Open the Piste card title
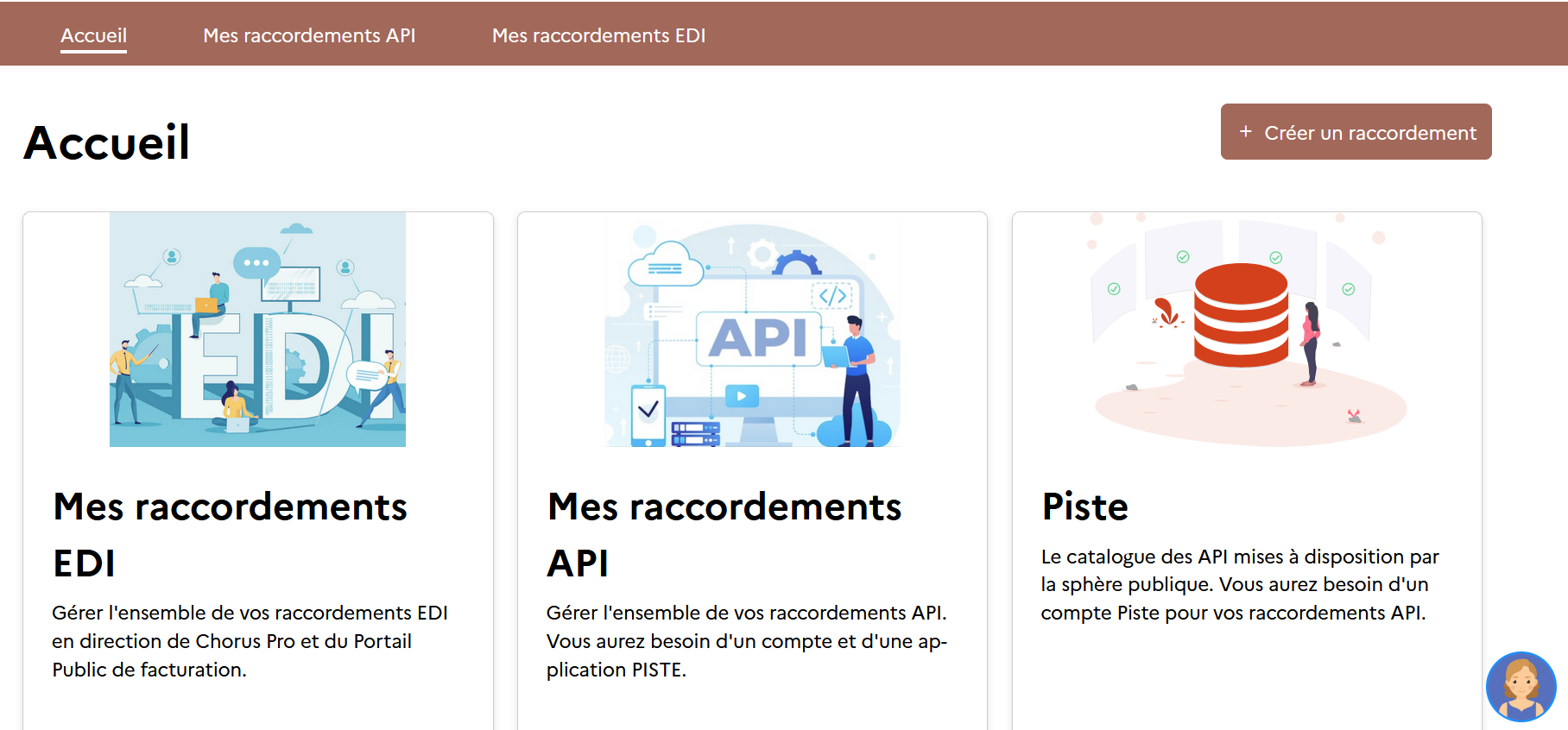Image resolution: width=1568 pixels, height=730 pixels. [1085, 507]
